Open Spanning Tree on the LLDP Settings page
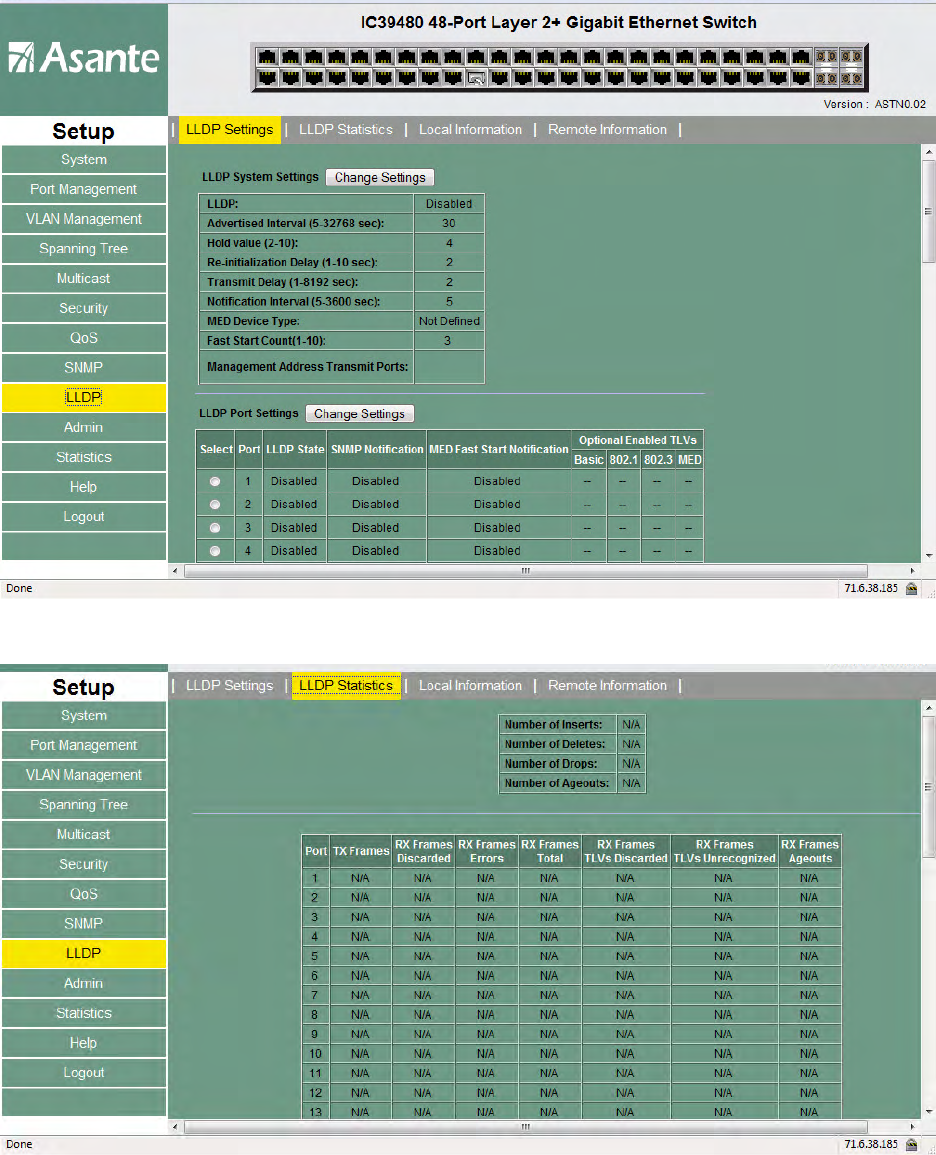 click(84, 249)
